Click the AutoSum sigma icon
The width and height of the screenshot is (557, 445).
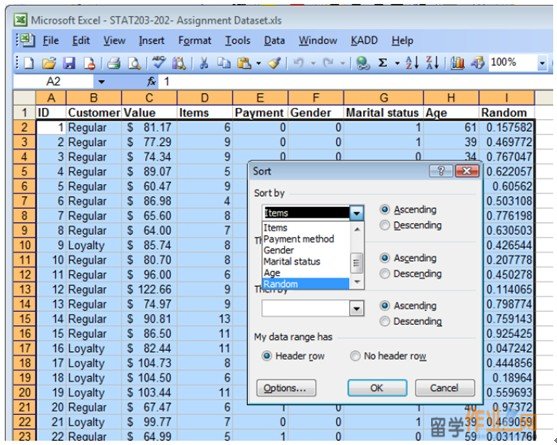[x=383, y=63]
